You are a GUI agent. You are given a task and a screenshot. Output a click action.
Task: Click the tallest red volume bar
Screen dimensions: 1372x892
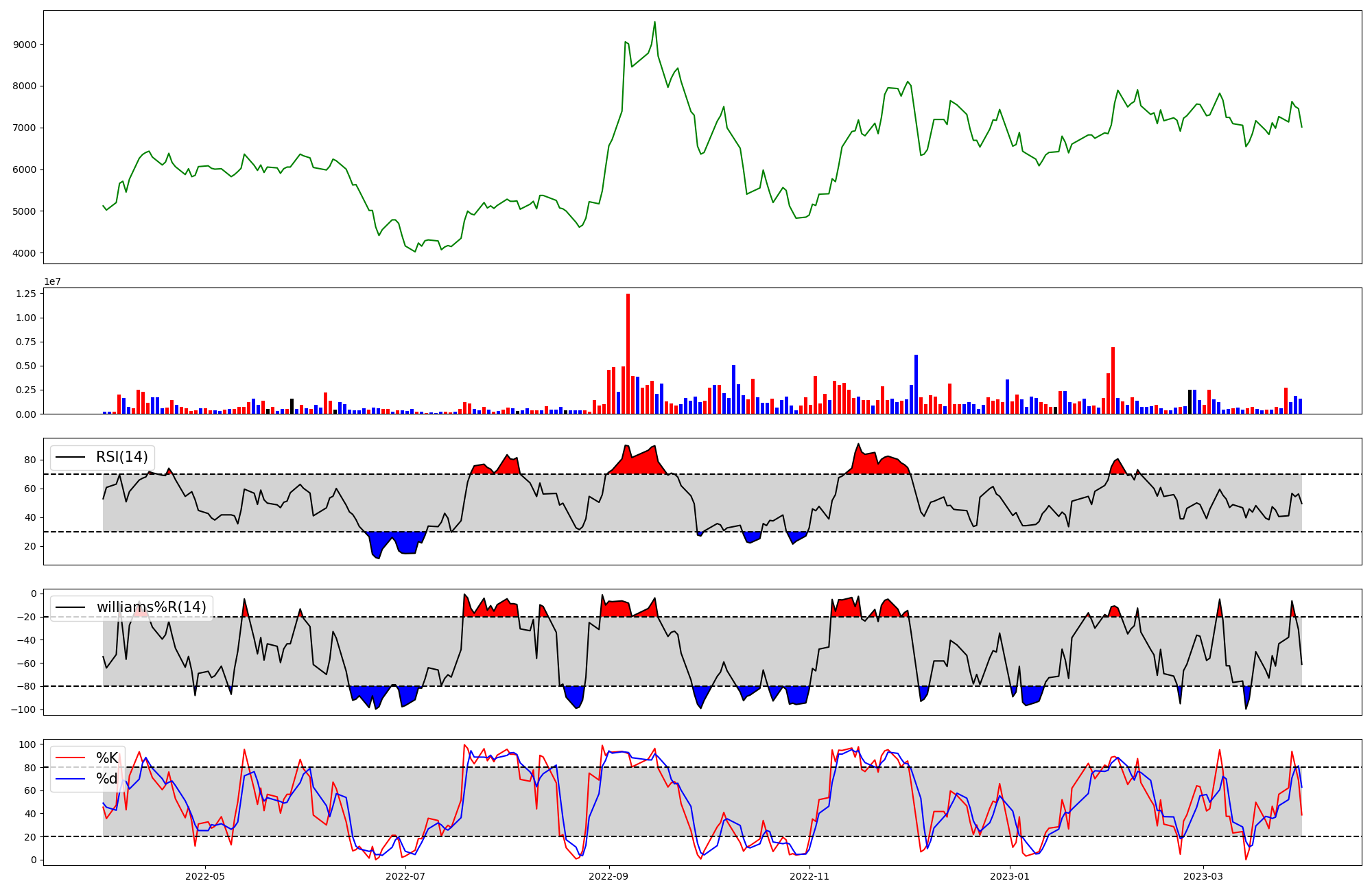(x=628, y=353)
